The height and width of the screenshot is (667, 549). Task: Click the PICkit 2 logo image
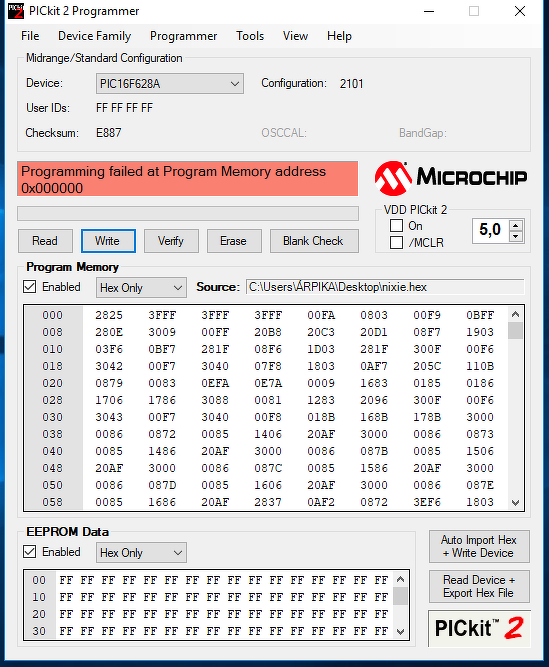(x=479, y=629)
